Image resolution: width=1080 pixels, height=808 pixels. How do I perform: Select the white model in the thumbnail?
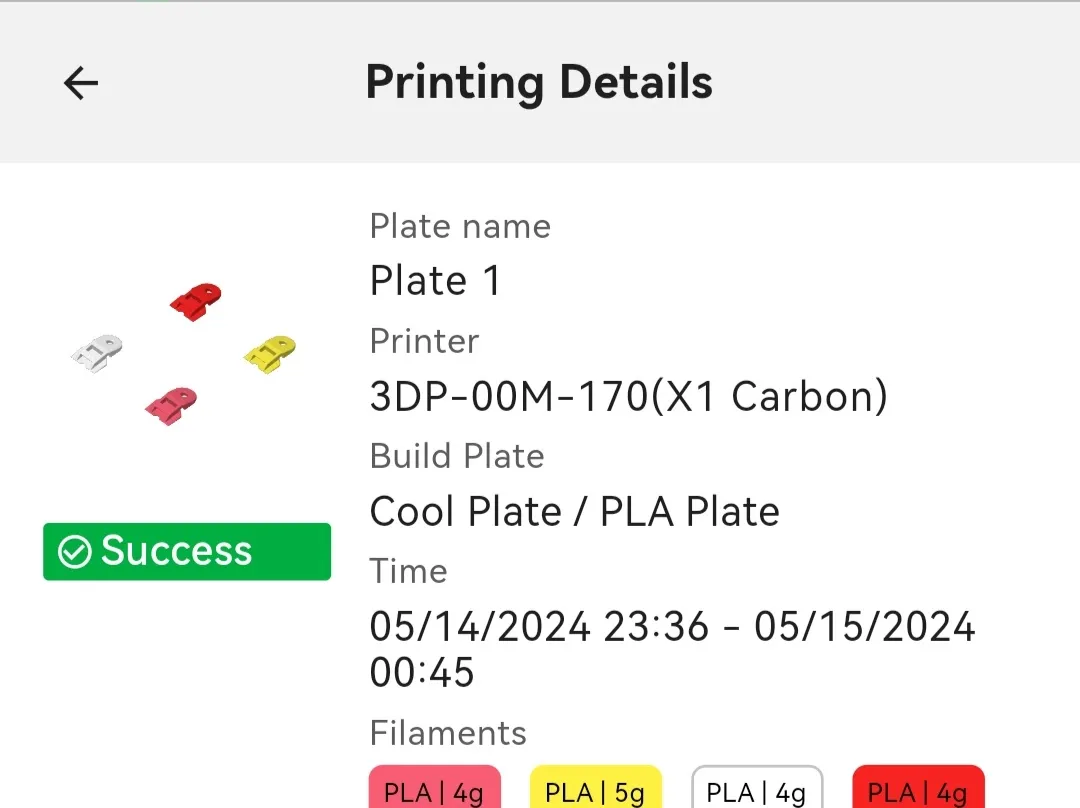tap(97, 353)
